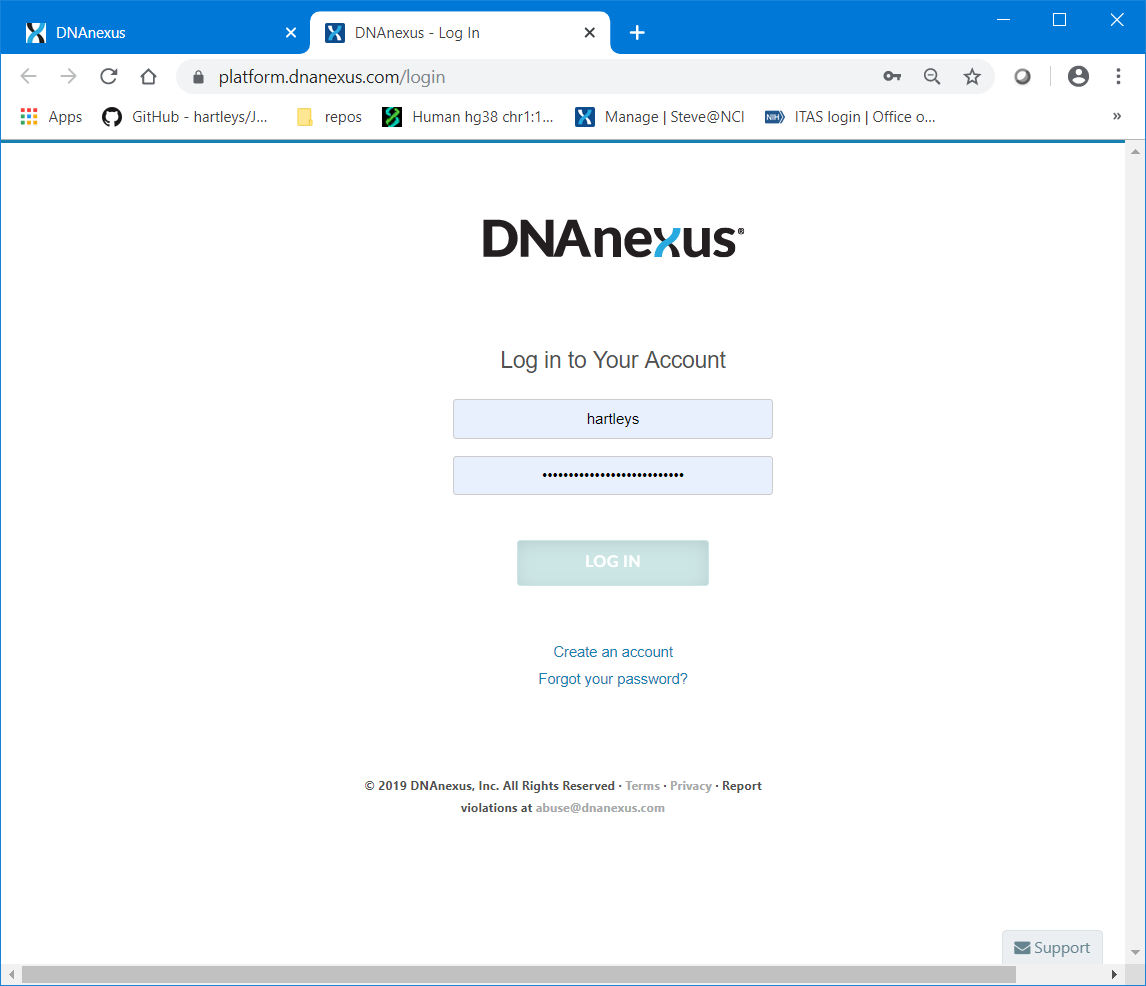Click Forgot your password link
Screen dimensions: 1146x986
pyautogui.click(x=613, y=679)
